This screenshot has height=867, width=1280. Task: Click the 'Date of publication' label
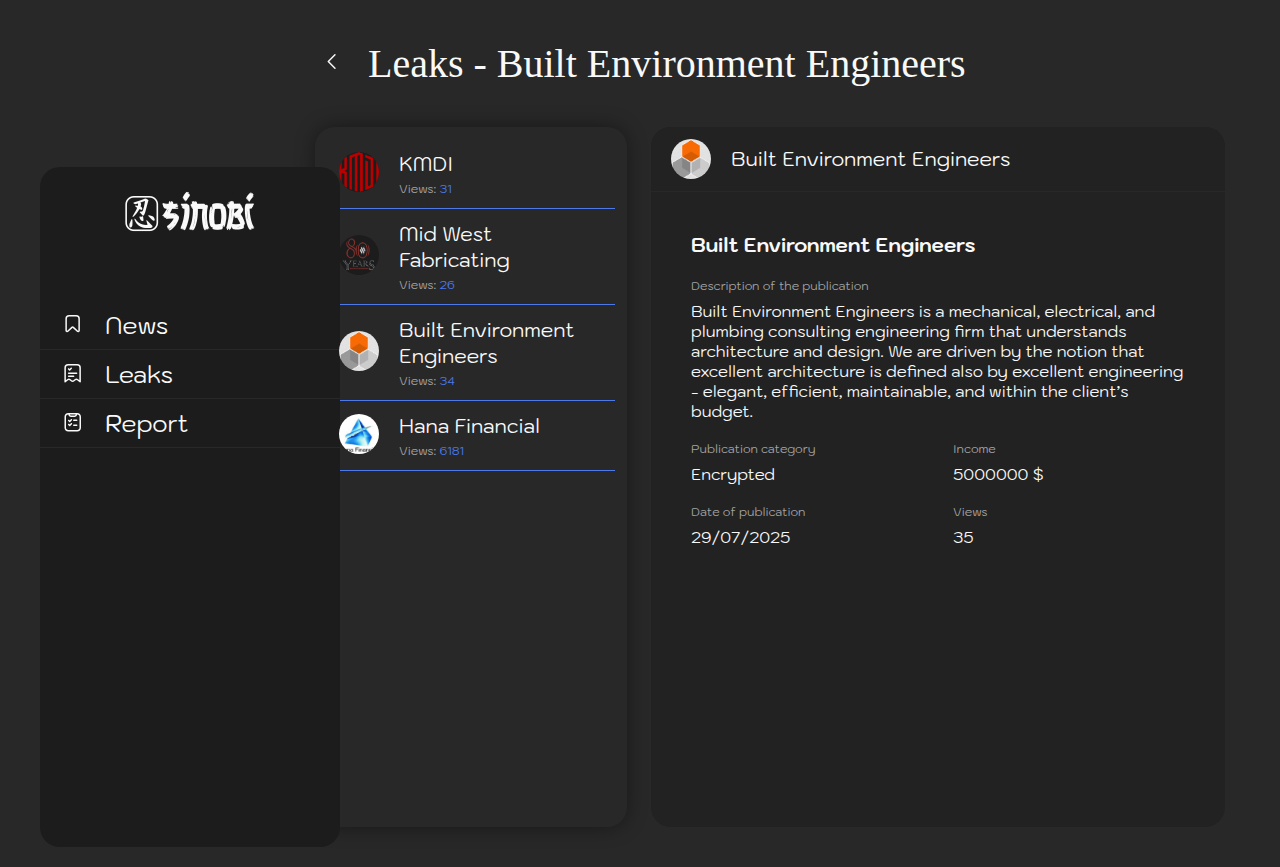pos(748,512)
